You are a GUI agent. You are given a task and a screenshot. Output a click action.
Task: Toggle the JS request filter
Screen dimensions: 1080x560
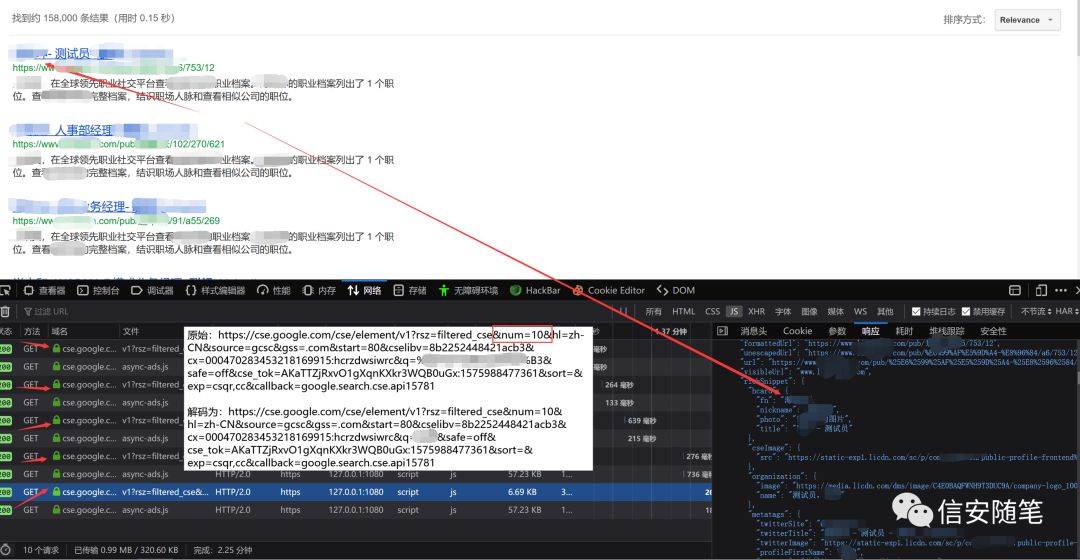[x=734, y=311]
